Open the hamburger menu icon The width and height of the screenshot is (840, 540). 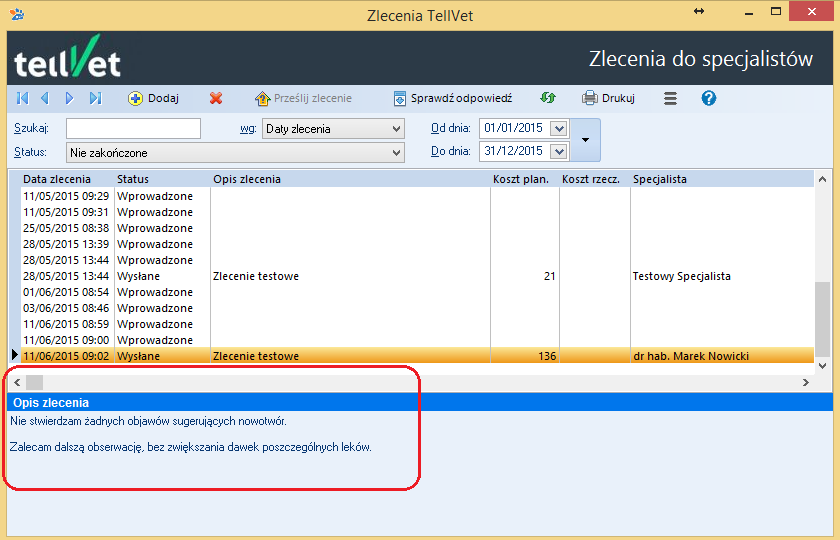coord(670,98)
